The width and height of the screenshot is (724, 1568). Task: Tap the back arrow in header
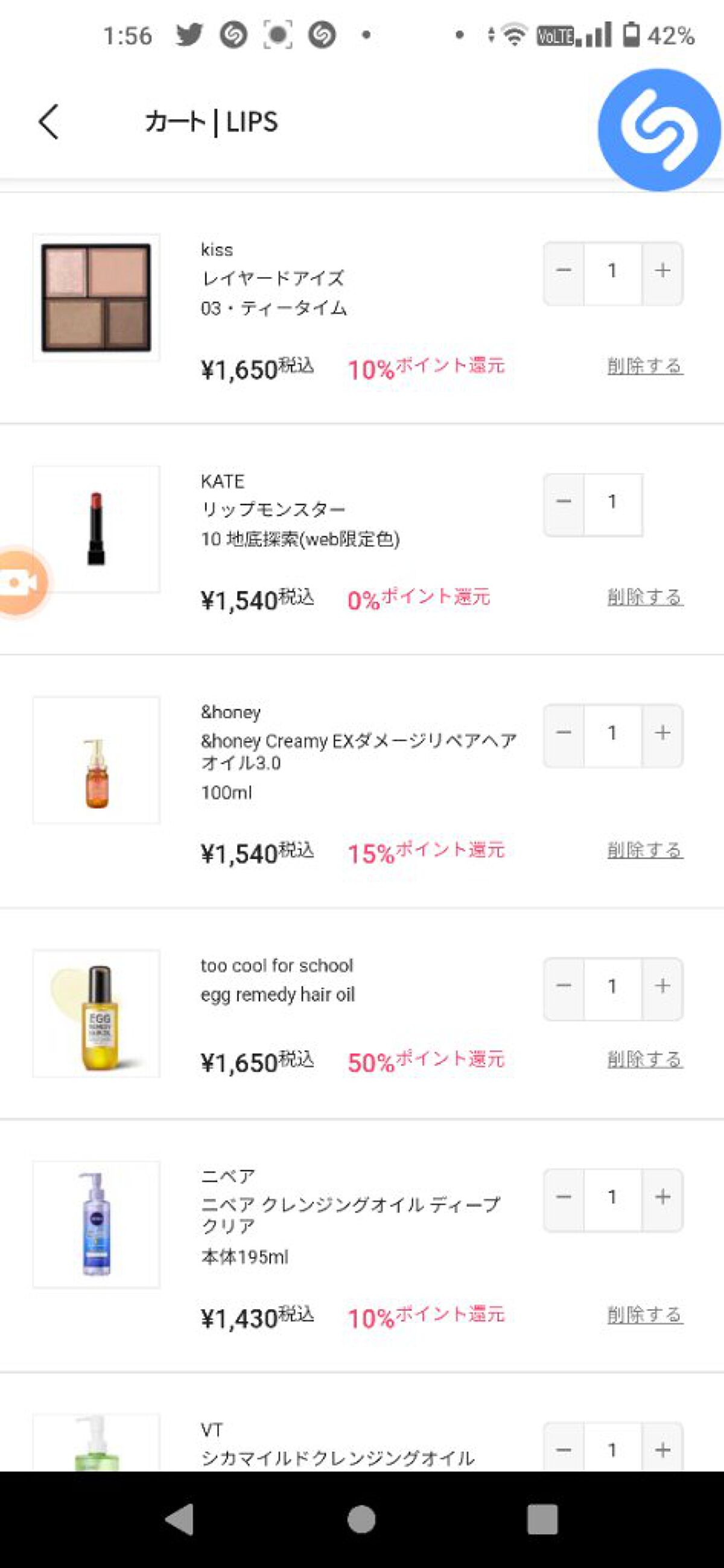49,122
